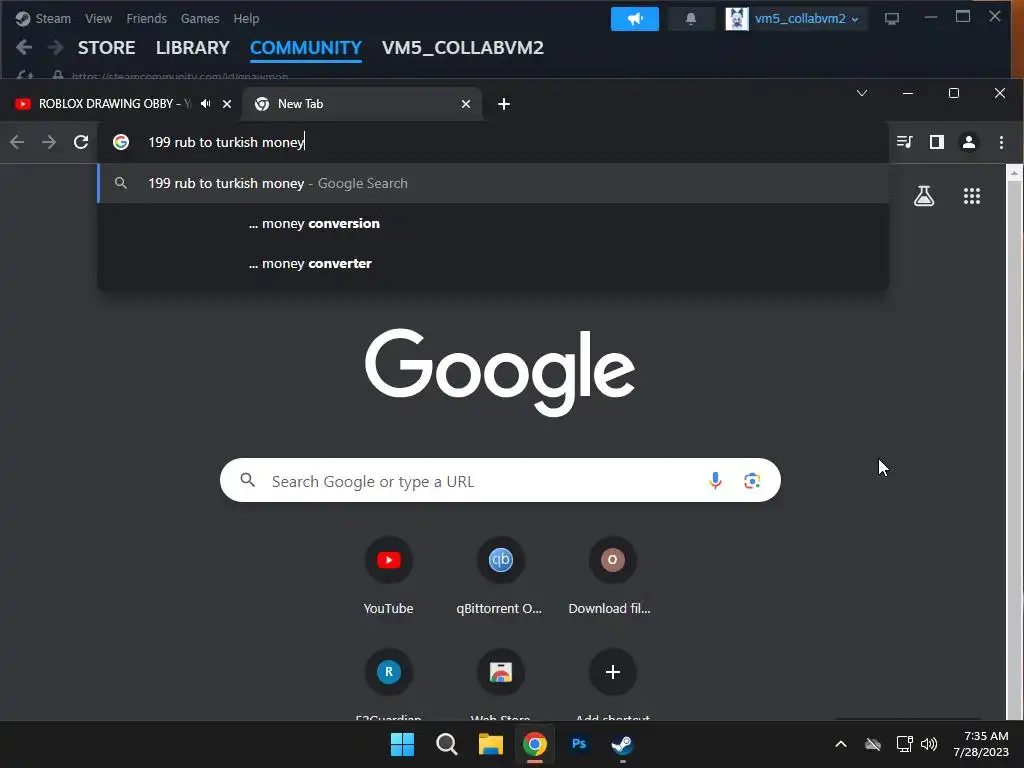The height and width of the screenshot is (768, 1024).
Task: Open Windows Start menu
Action: click(402, 744)
